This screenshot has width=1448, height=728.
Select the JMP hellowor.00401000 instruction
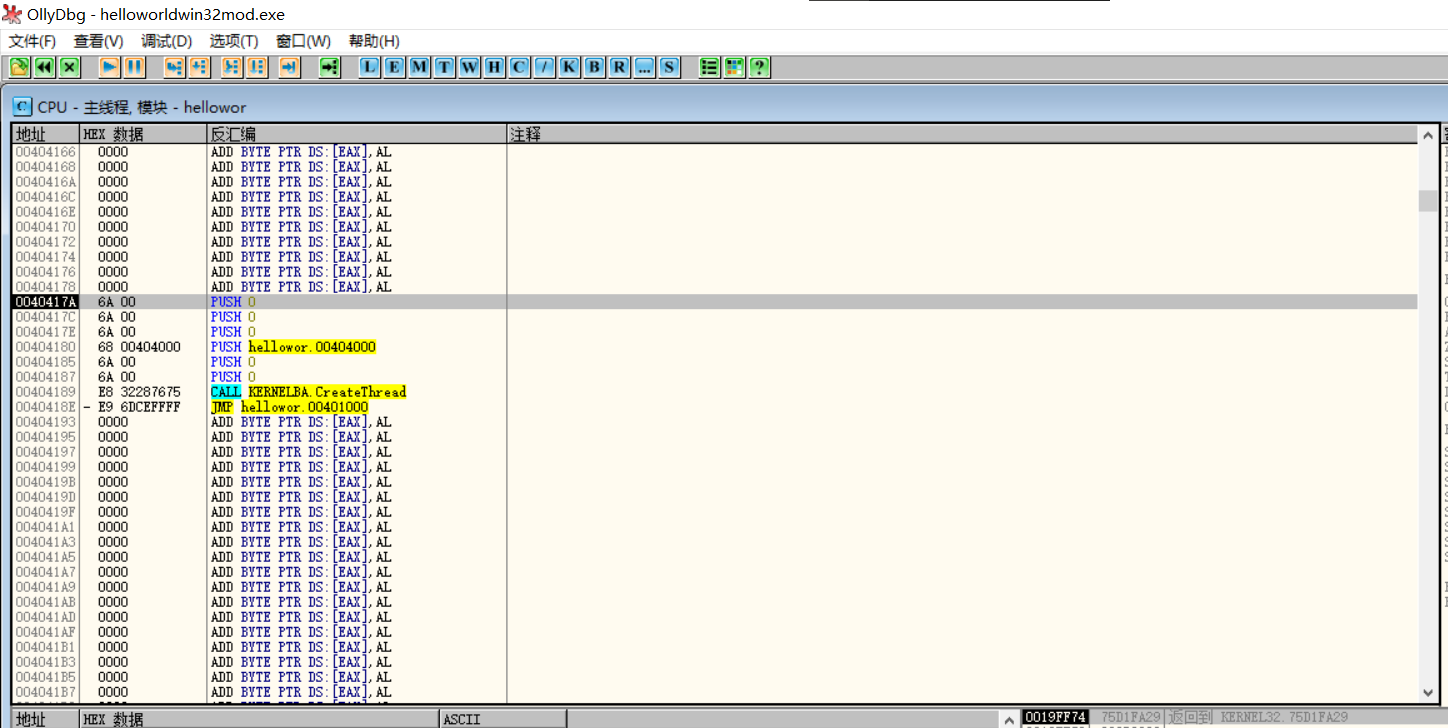289,407
